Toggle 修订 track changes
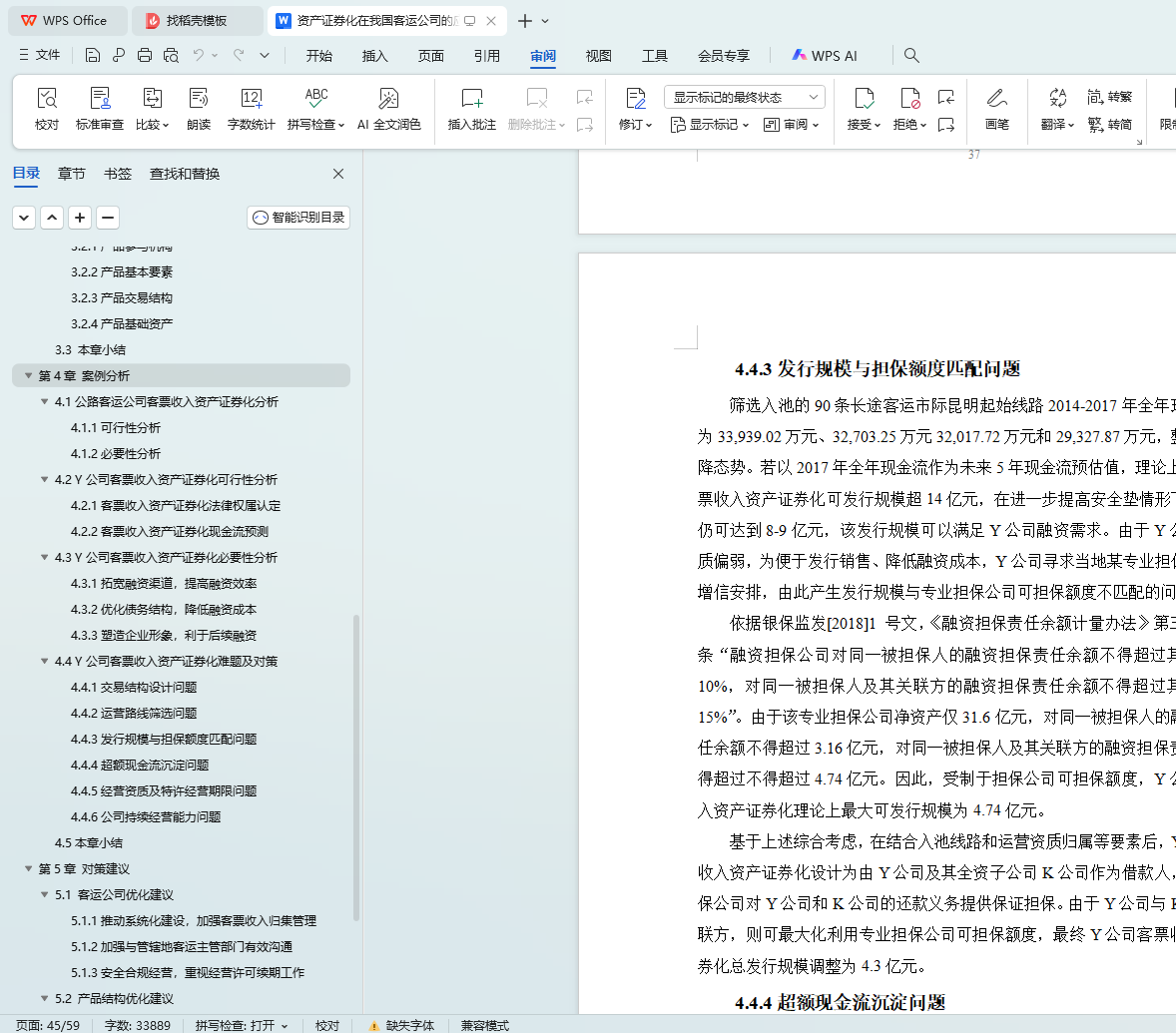Image resolution: width=1176 pixels, height=1033 pixels. (x=635, y=108)
